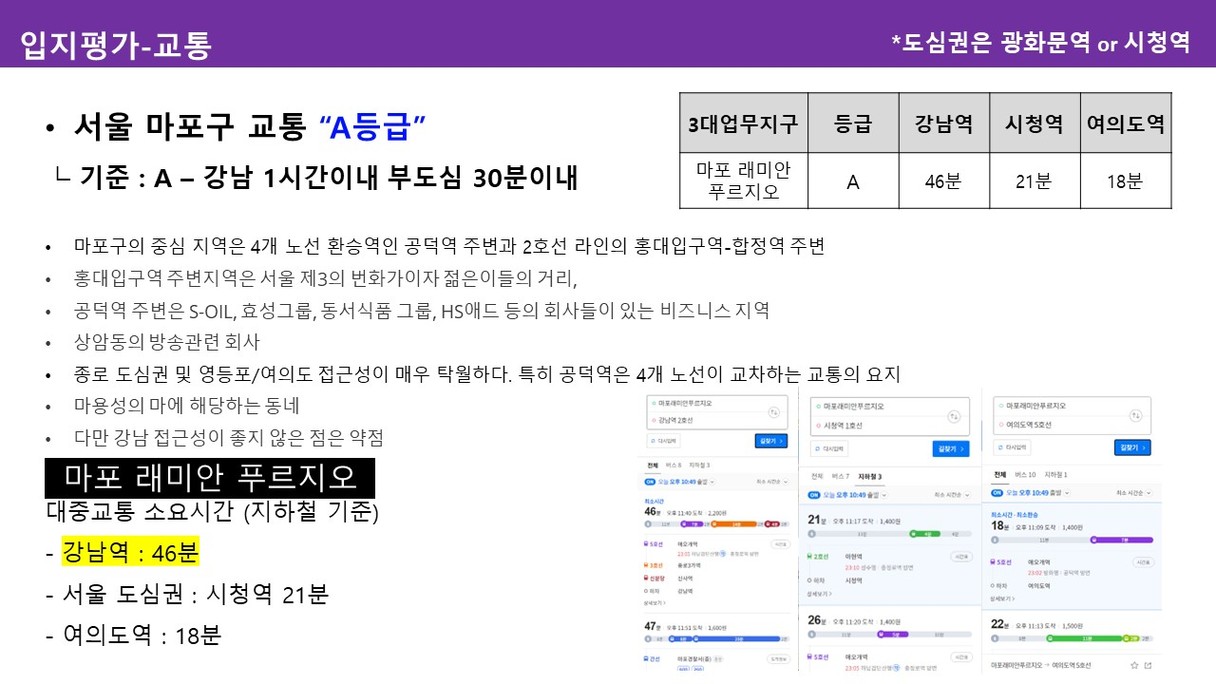Screen dimensions: 1216x684
Task: Toggle ON departure switch in City Hall panel
Action: click(815, 494)
